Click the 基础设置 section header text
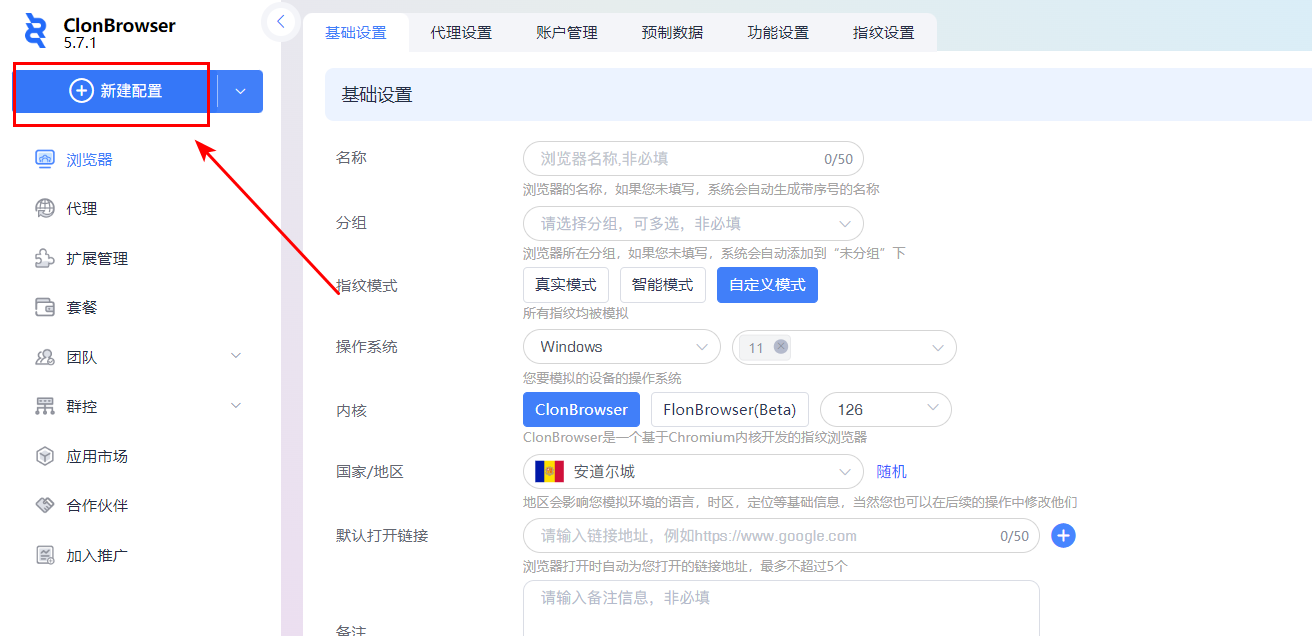This screenshot has height=636, width=1312. pyautogui.click(x=377, y=95)
